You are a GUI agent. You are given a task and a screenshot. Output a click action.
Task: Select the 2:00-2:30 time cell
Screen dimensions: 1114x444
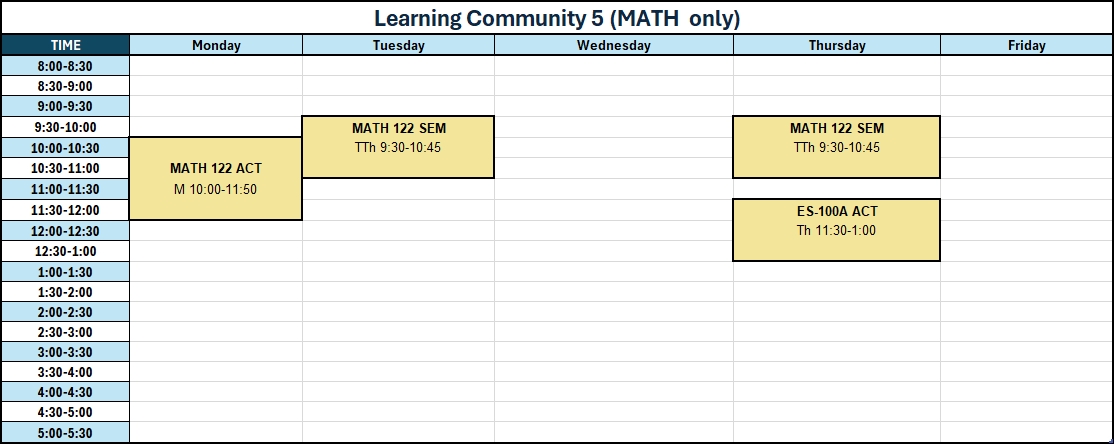pyautogui.click(x=65, y=312)
